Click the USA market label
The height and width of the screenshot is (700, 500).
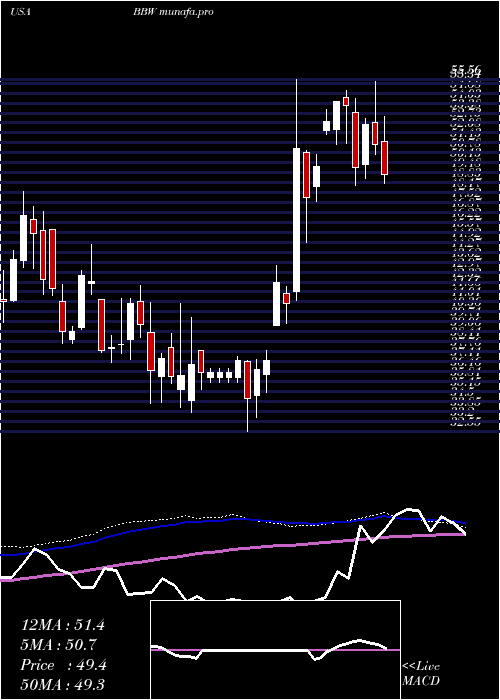click(20, 12)
